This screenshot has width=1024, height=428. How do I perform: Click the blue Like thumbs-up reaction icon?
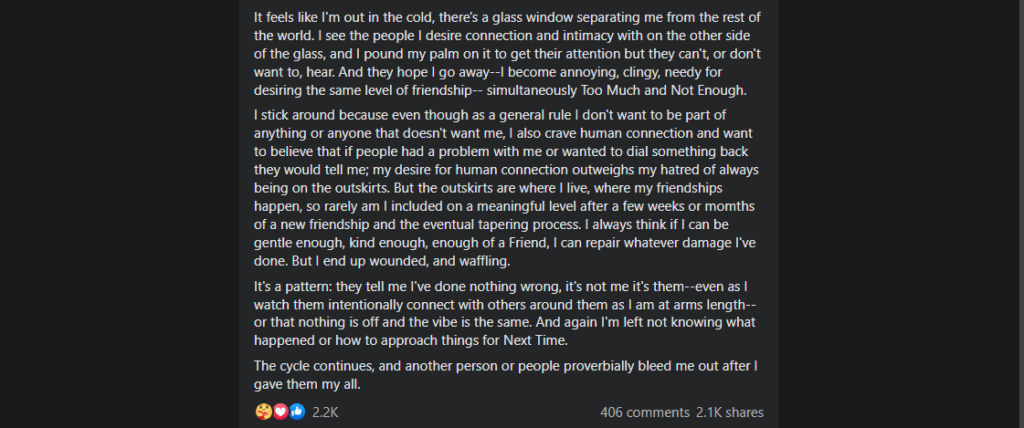point(297,412)
